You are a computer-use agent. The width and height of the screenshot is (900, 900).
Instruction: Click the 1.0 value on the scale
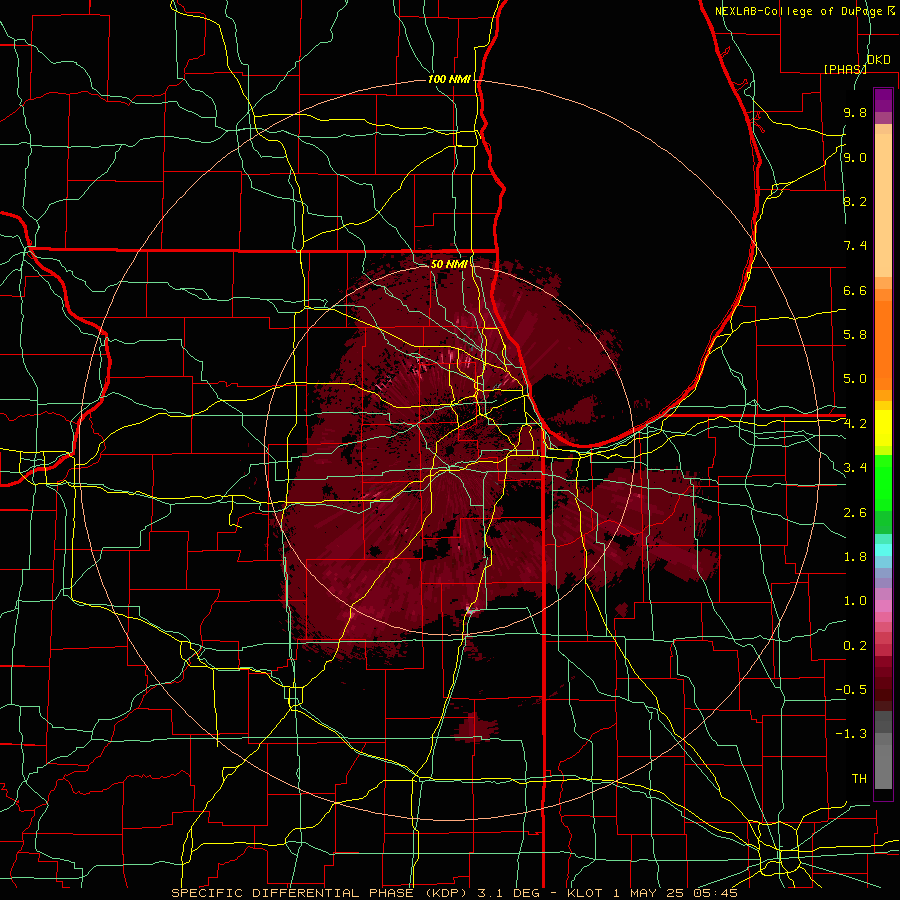pyautogui.click(x=855, y=601)
